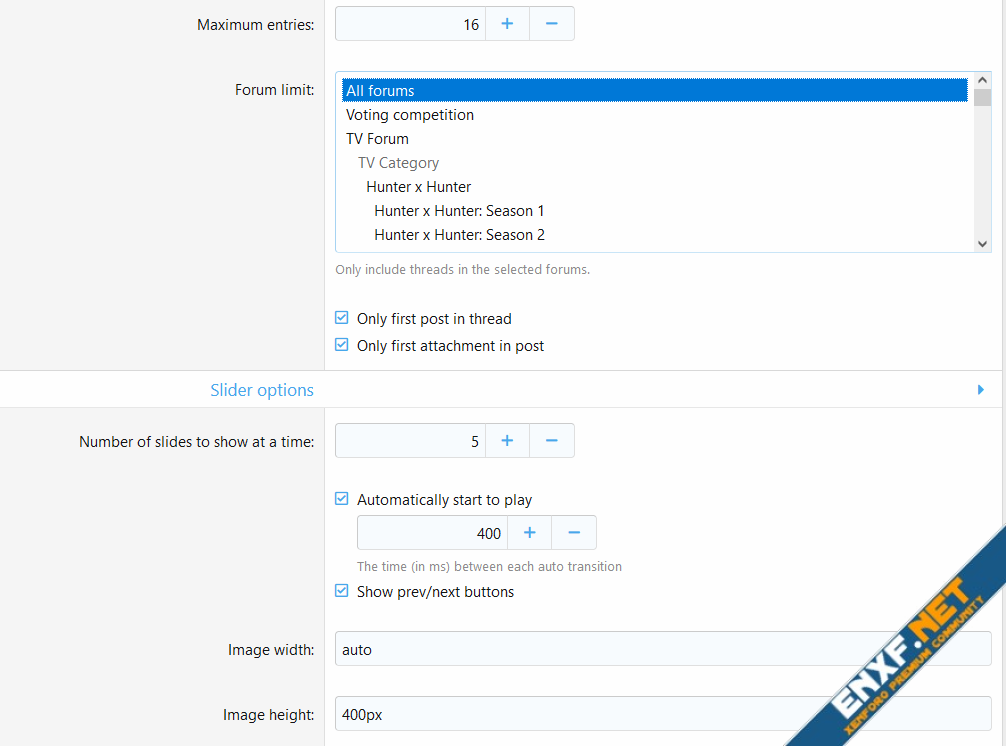Click the Image height input field
Image resolution: width=1006 pixels, height=746 pixels.
point(662,714)
